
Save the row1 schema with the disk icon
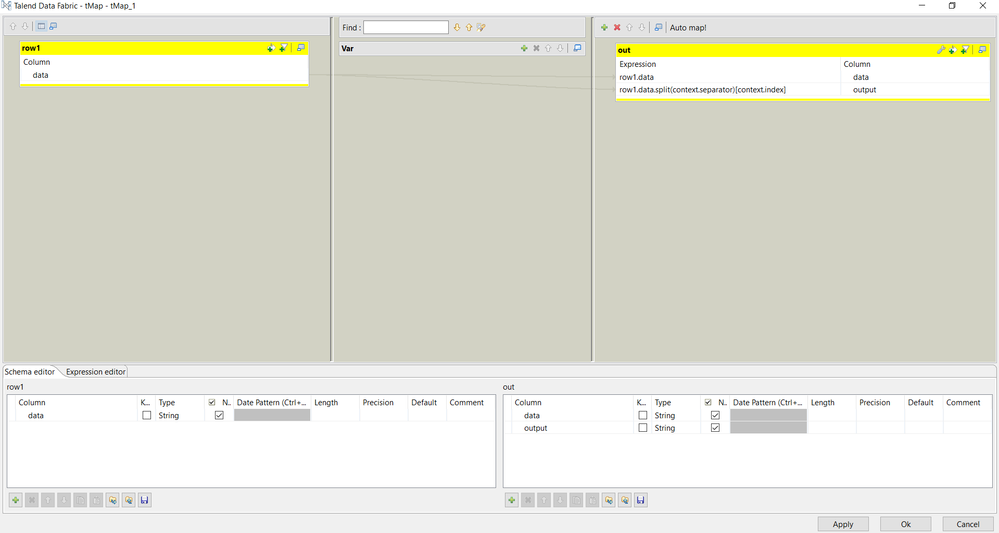pos(145,500)
